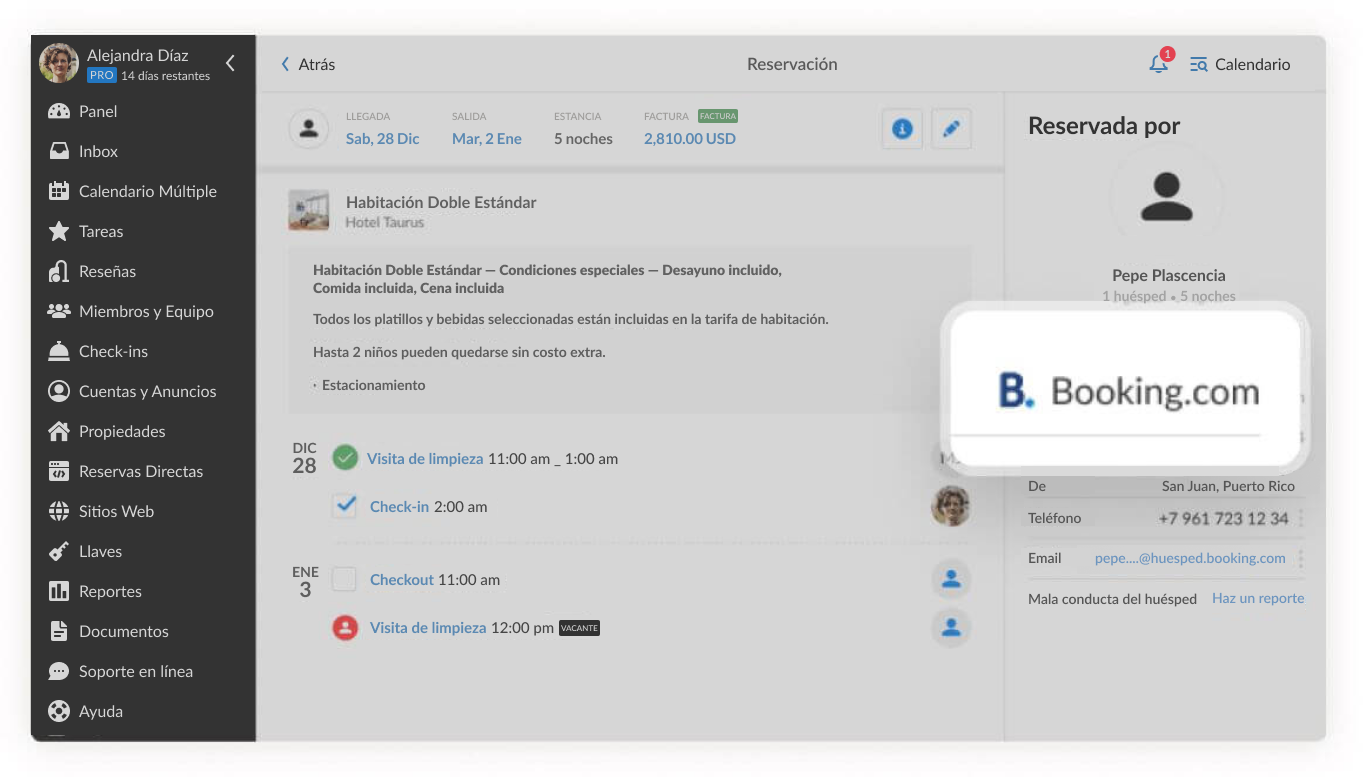Click Alejandra Díaz profile avatar
The height and width of the screenshot is (777, 1366).
(x=59, y=63)
